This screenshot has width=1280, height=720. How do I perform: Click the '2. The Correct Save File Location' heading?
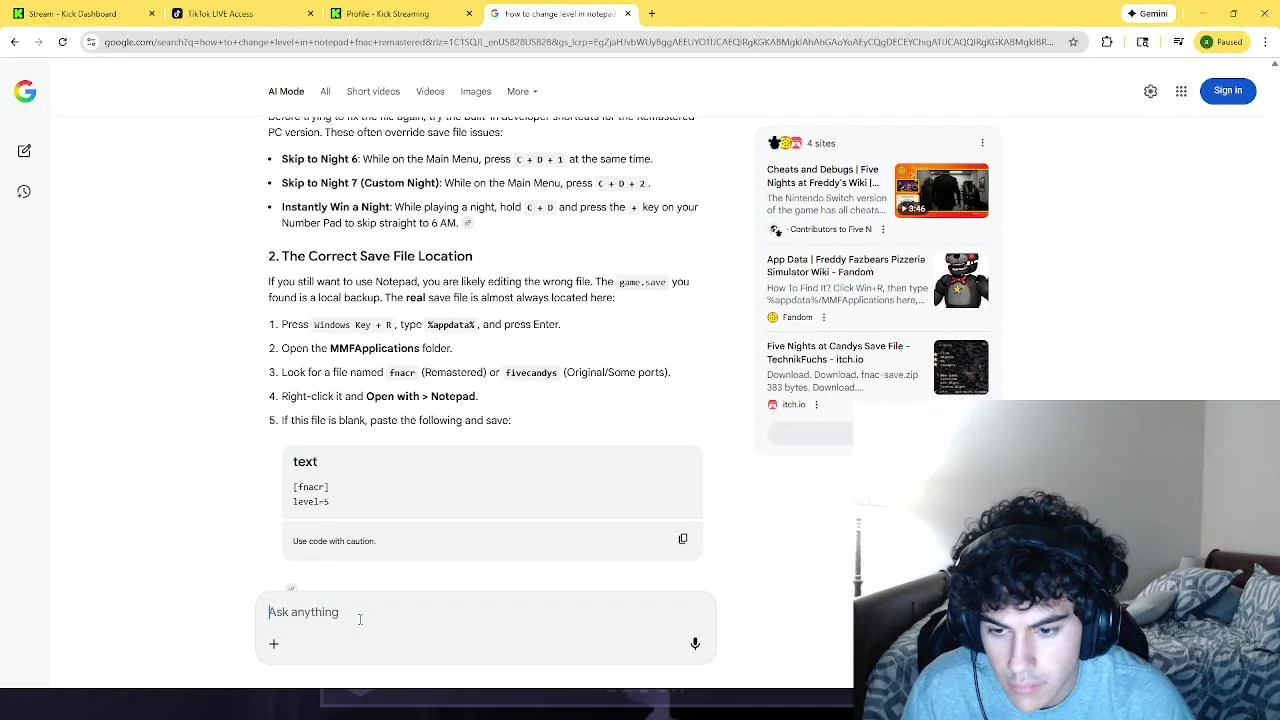[x=370, y=256]
